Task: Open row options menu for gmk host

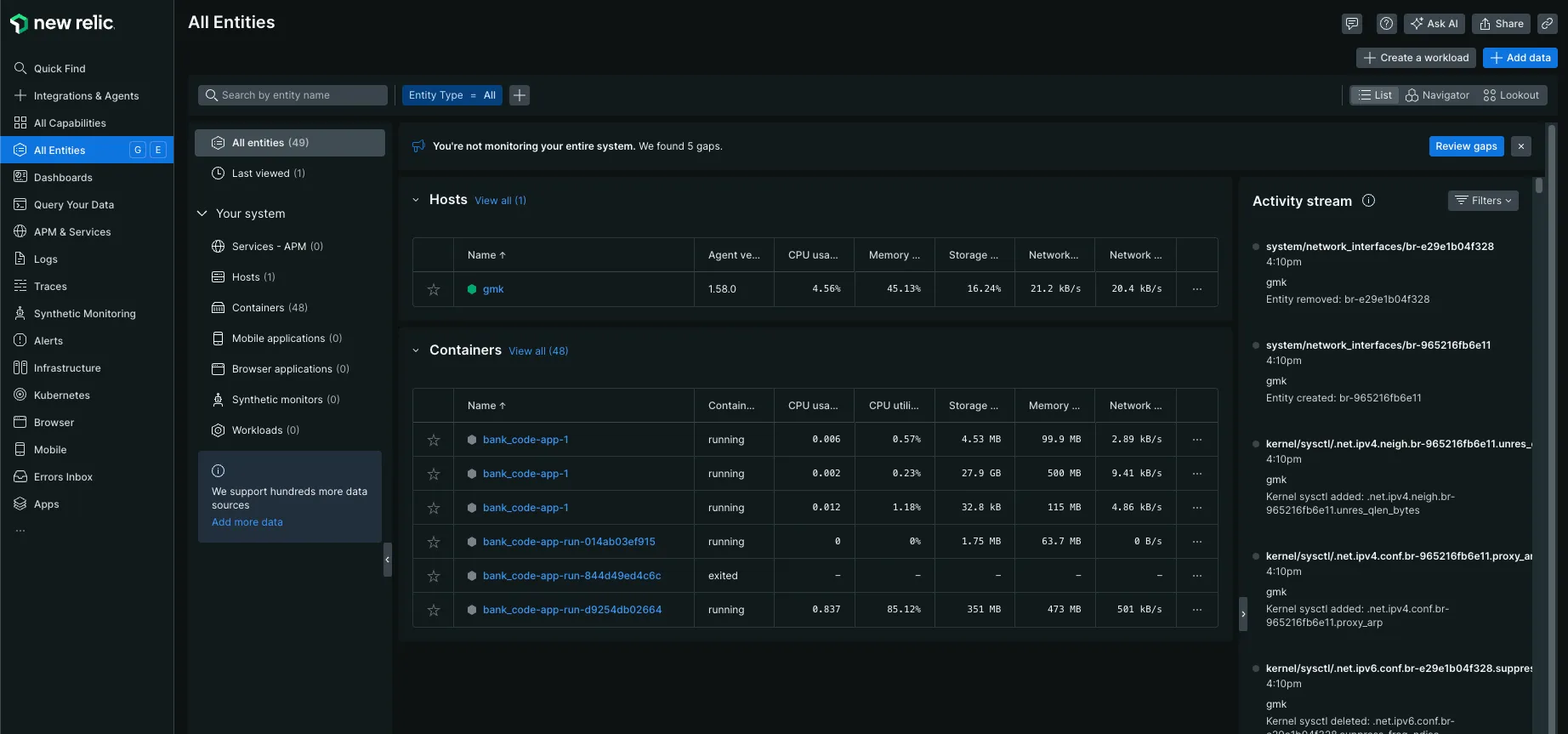Action: [x=1197, y=289]
